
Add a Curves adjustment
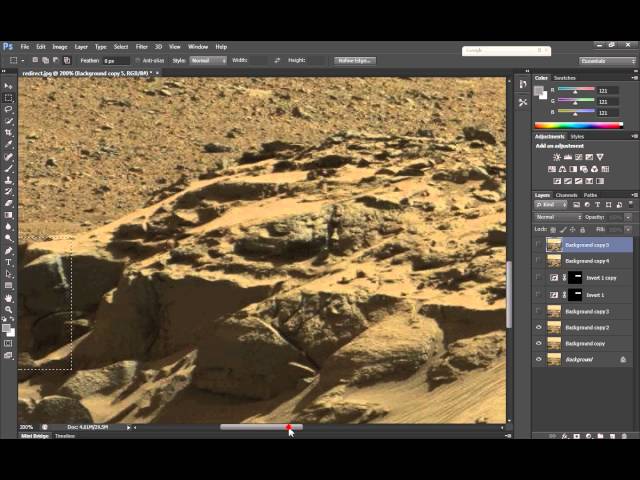pos(578,157)
